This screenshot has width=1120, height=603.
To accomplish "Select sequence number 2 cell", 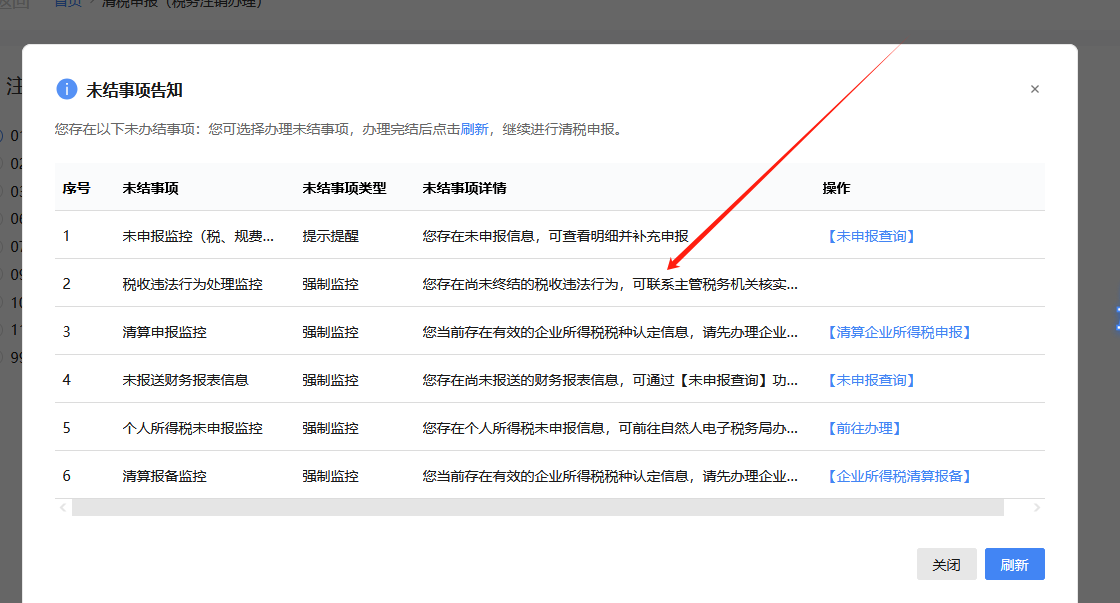I will coord(66,284).
